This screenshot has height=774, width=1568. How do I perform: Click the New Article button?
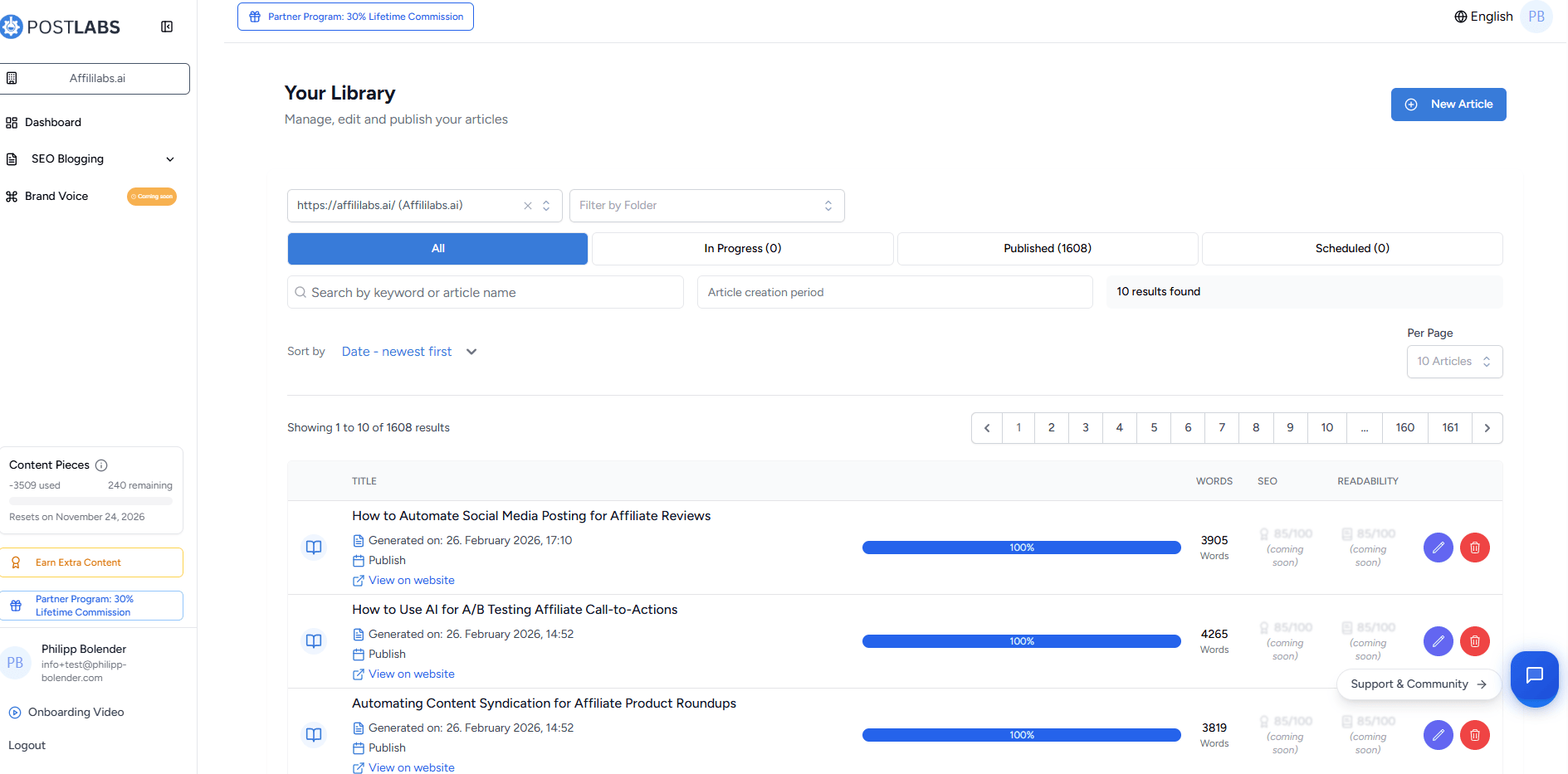click(x=1448, y=105)
